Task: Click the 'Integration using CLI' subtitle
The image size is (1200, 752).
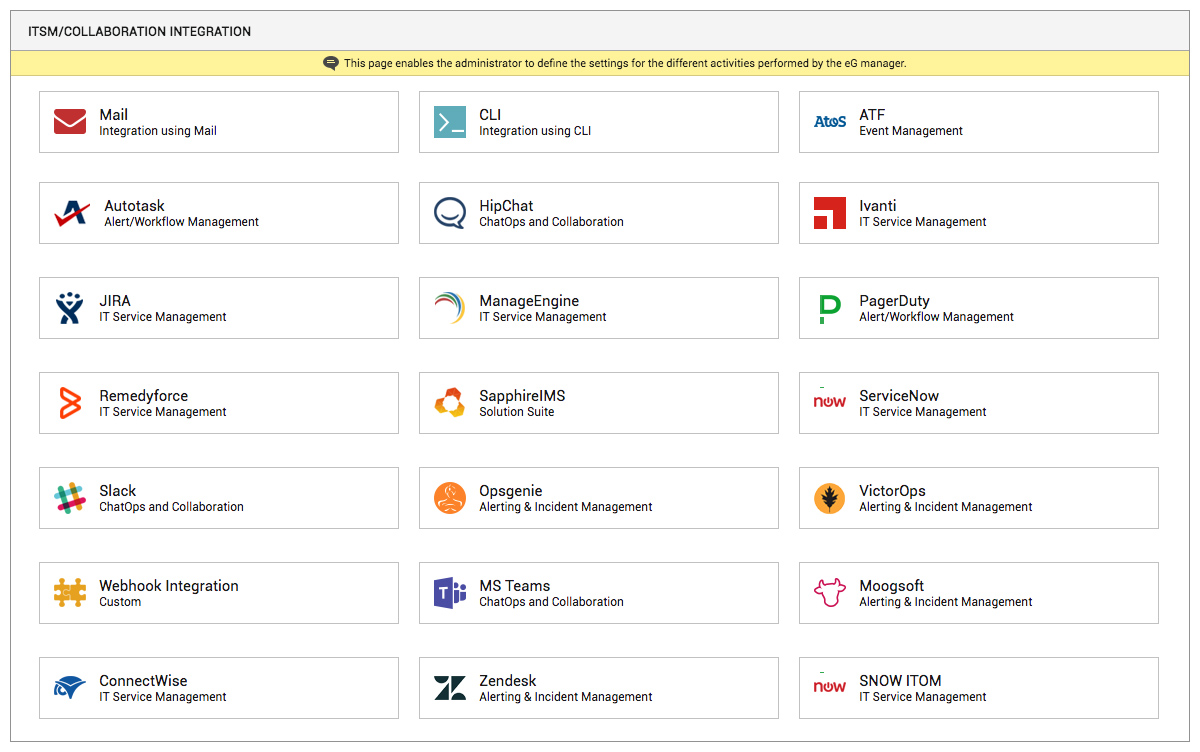Action: 535,131
